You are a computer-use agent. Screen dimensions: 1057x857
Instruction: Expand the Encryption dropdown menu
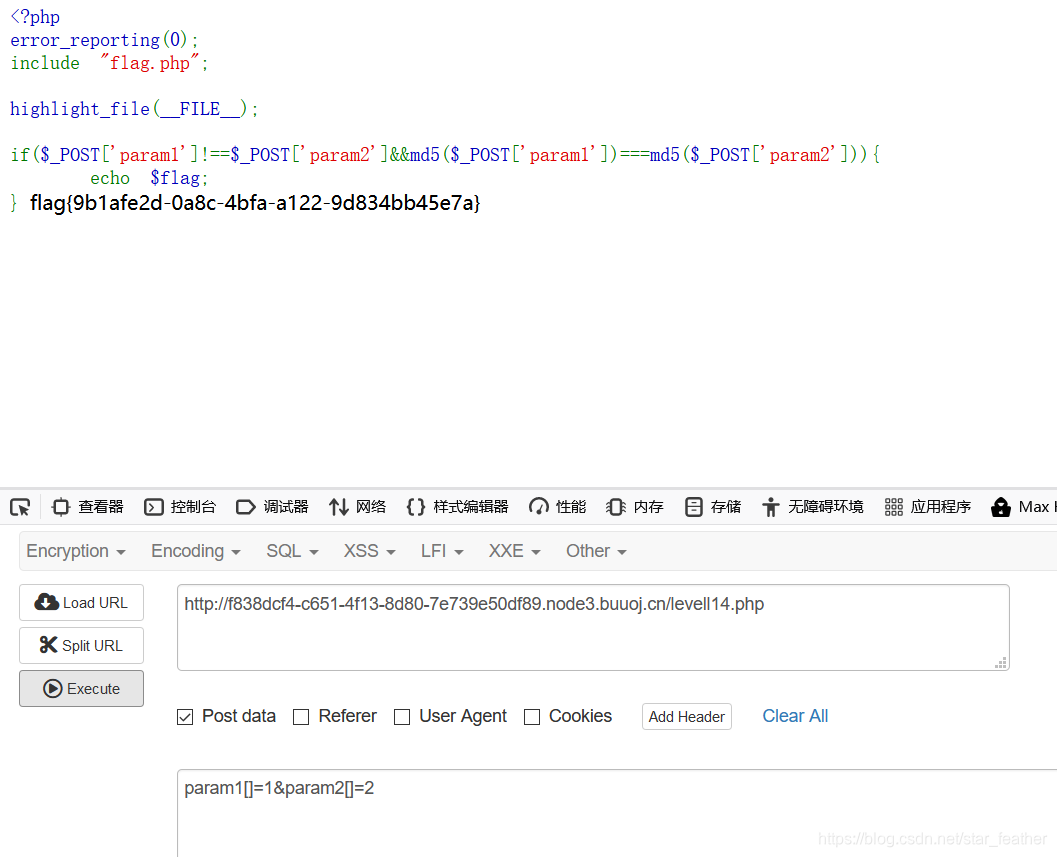click(x=76, y=552)
